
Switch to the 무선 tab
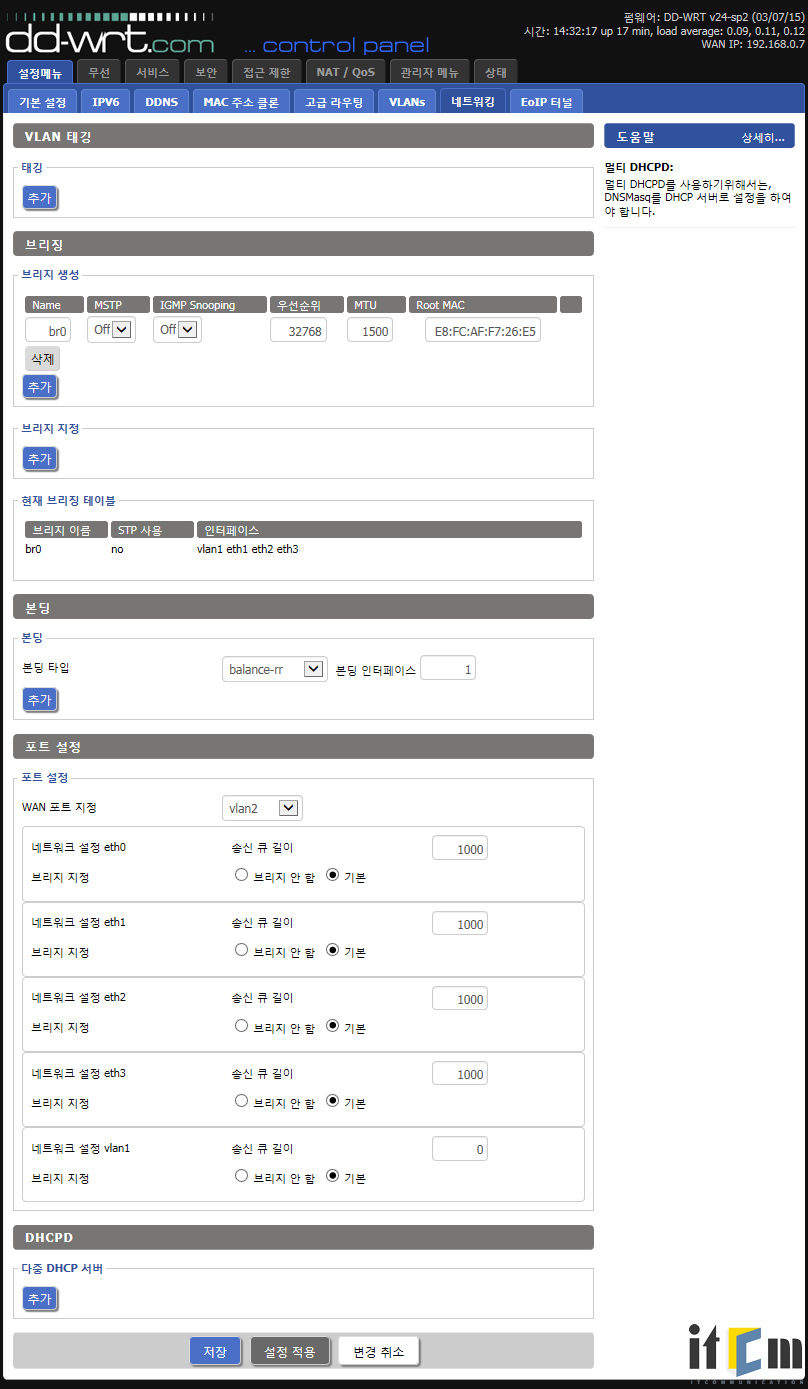click(99, 72)
